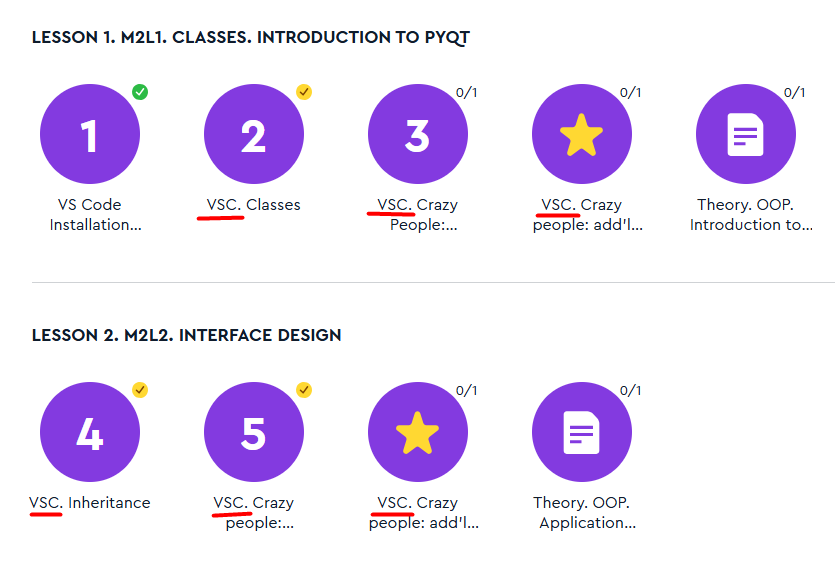The width and height of the screenshot is (835, 575).
Task: Open task 3 Crazy People circle in Lesson 1
Action: (x=417, y=134)
